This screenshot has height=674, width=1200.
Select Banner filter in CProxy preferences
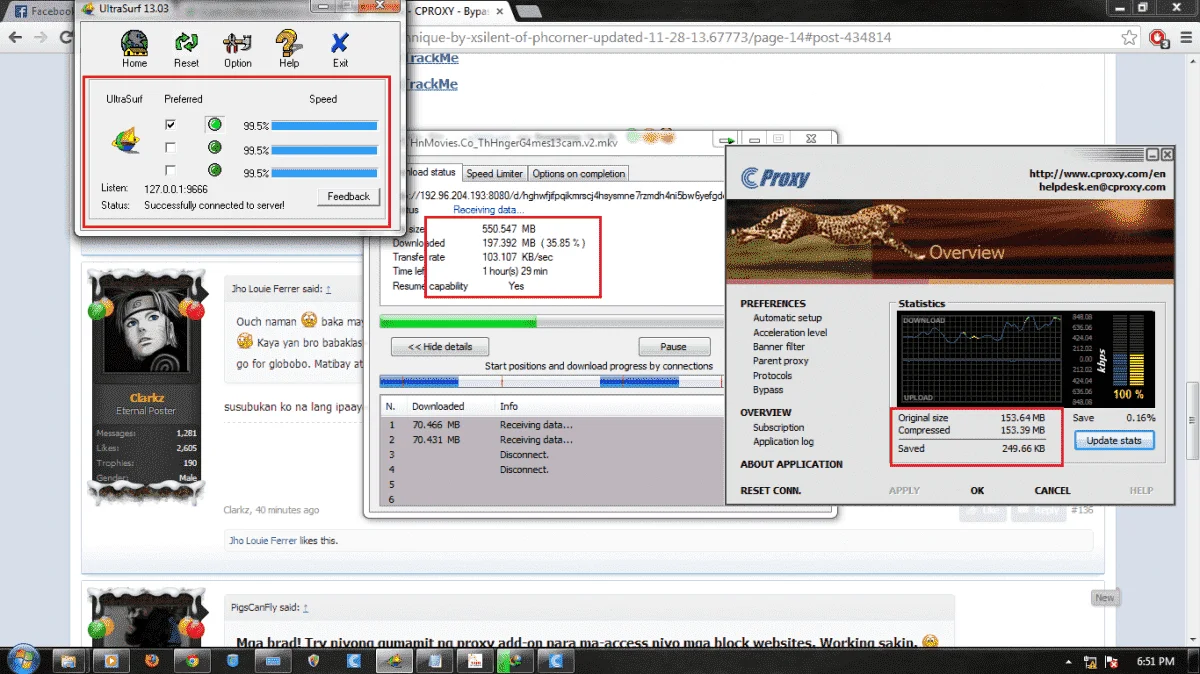point(779,347)
